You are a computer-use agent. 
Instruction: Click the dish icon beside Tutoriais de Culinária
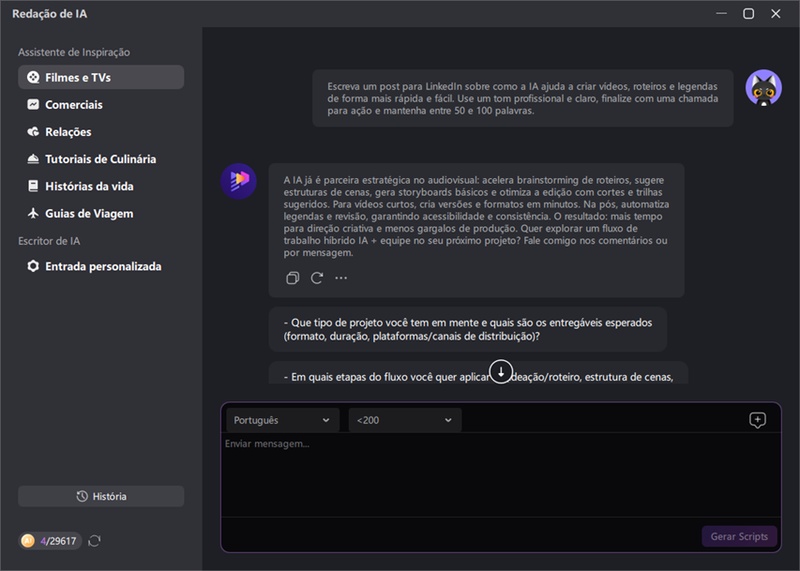click(33, 159)
